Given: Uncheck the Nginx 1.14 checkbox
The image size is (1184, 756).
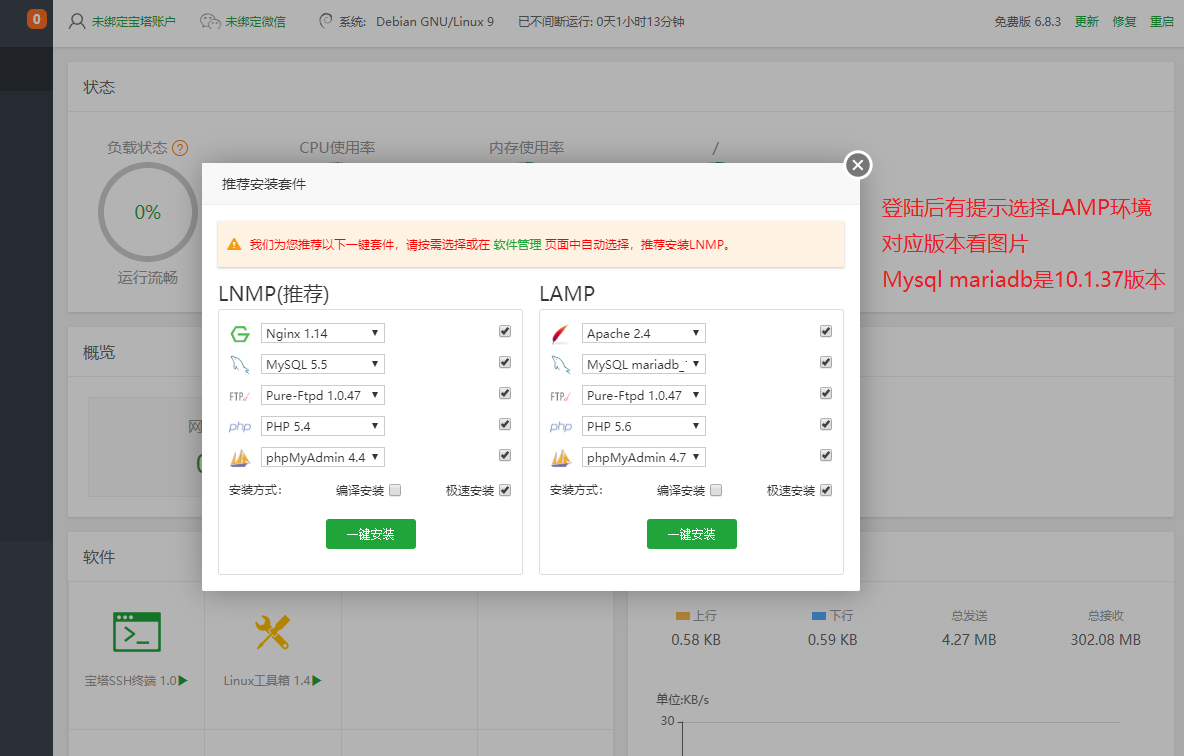Looking at the screenshot, I should point(505,332).
